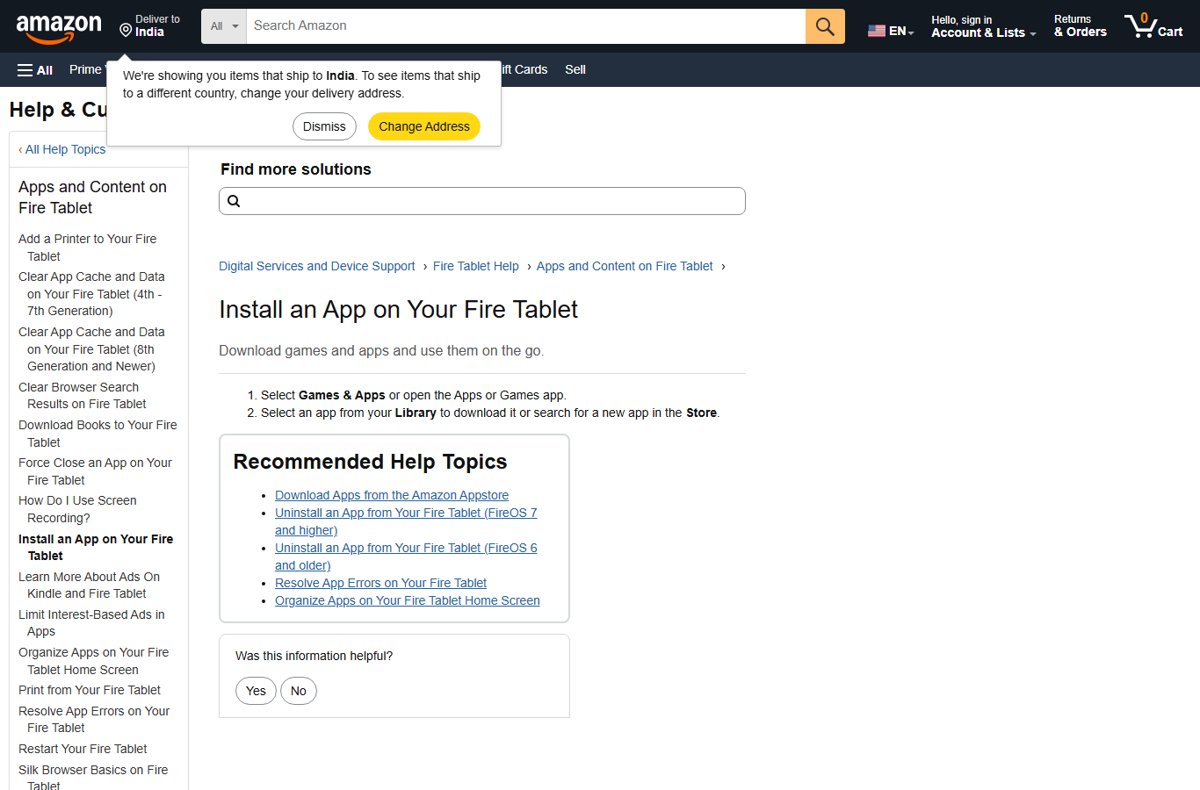Open Clear App Cache 8th Generation topic

pos(92,349)
